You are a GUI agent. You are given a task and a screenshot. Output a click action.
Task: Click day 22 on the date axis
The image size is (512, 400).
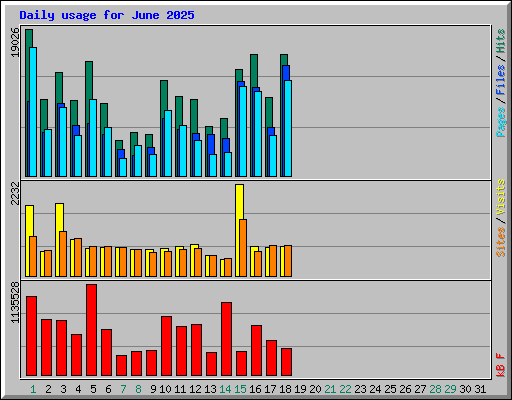click(345, 389)
